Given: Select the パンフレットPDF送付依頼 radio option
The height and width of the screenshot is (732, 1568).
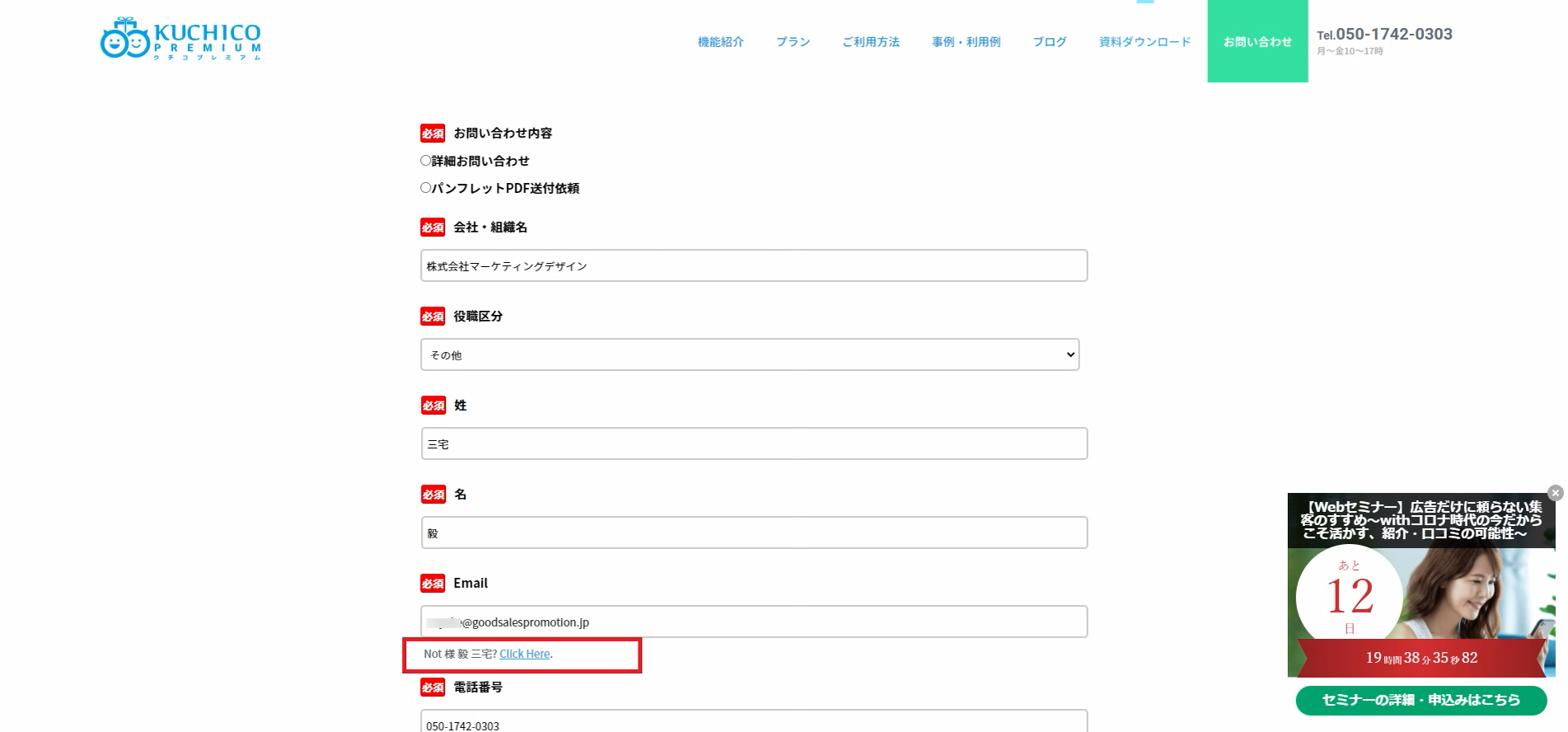Looking at the screenshot, I should (426, 188).
